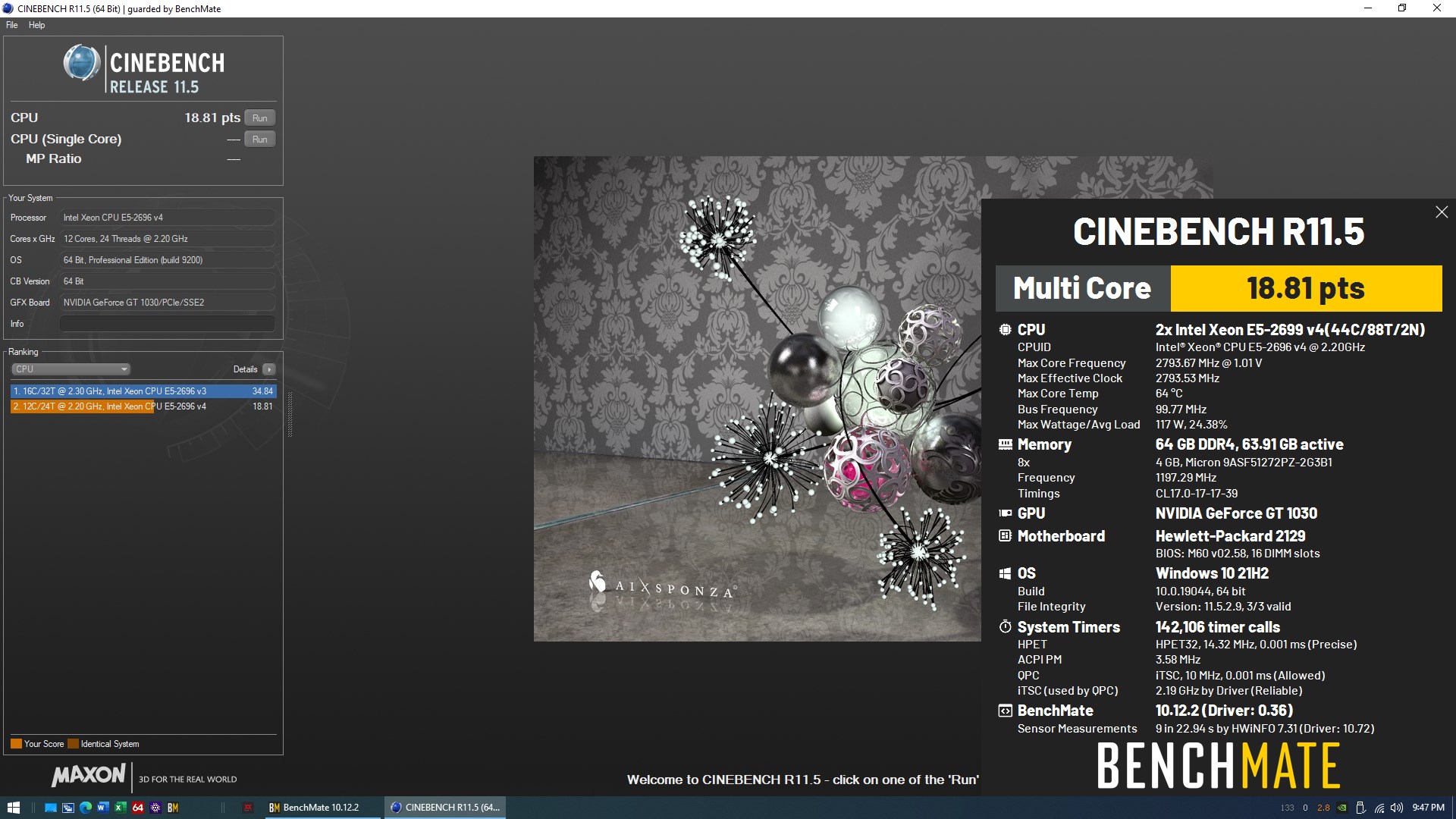Image resolution: width=1456 pixels, height=819 pixels.
Task: Click the 133 tray sensor value
Action: pyautogui.click(x=1287, y=808)
